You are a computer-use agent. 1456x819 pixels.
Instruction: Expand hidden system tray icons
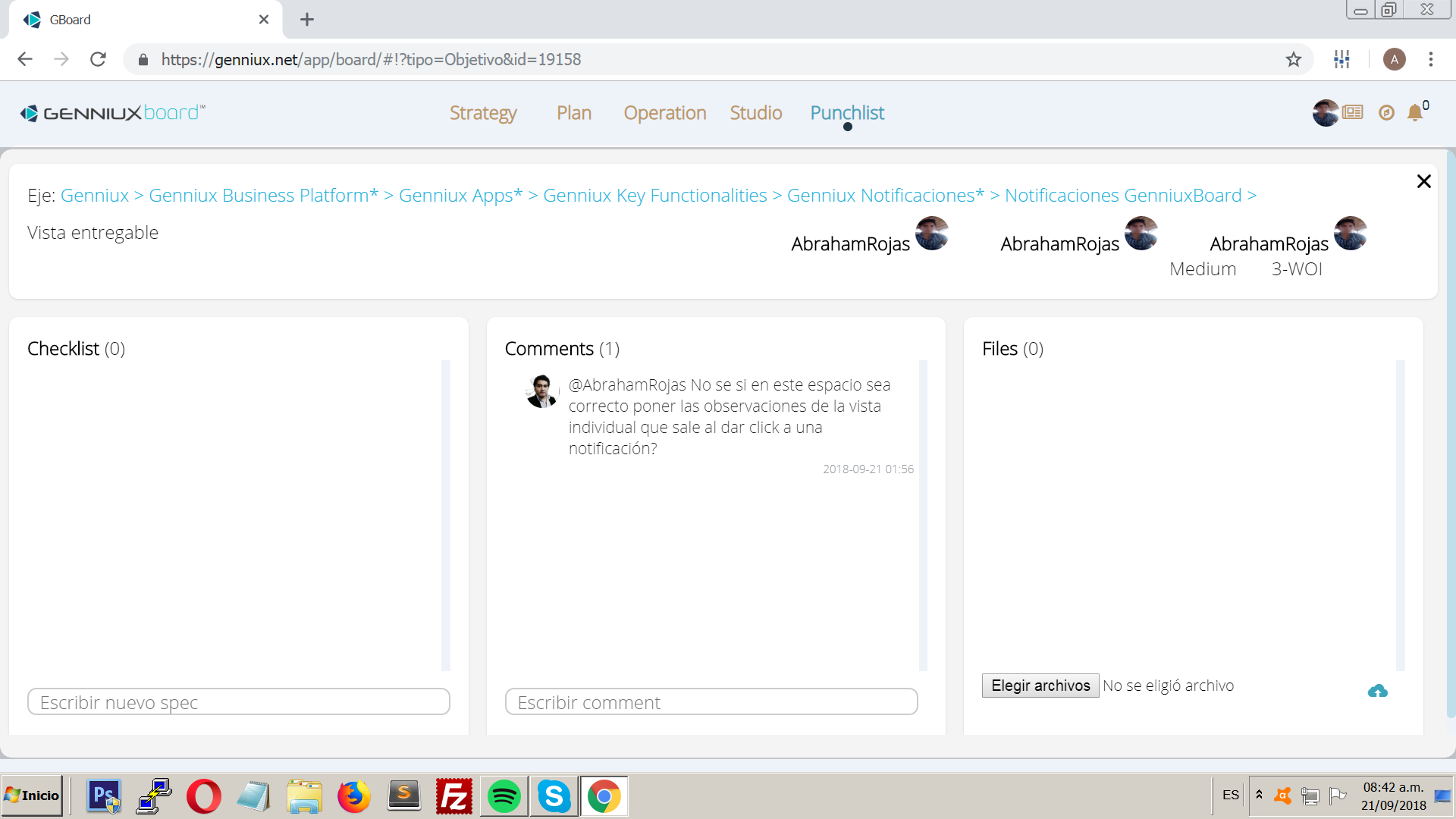(x=1259, y=795)
